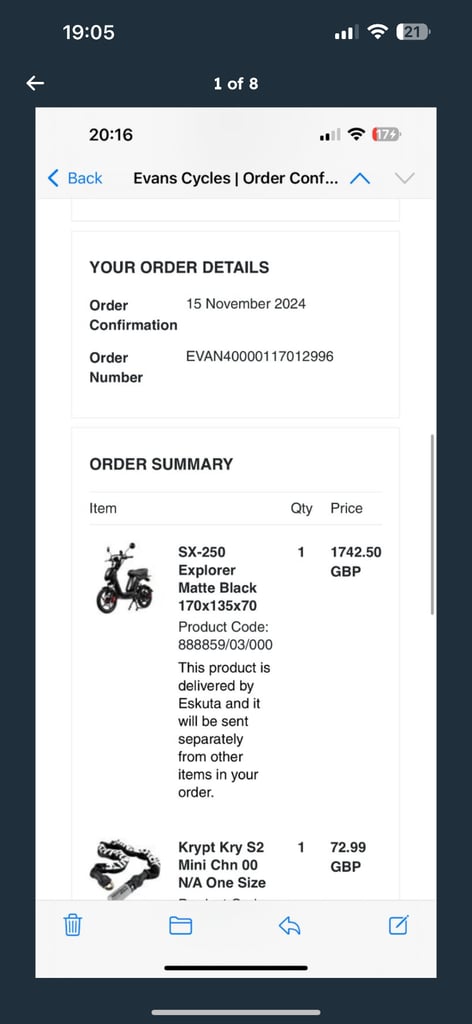
Task: Tap the outer battery indicator showing 21
Action: tap(413, 31)
